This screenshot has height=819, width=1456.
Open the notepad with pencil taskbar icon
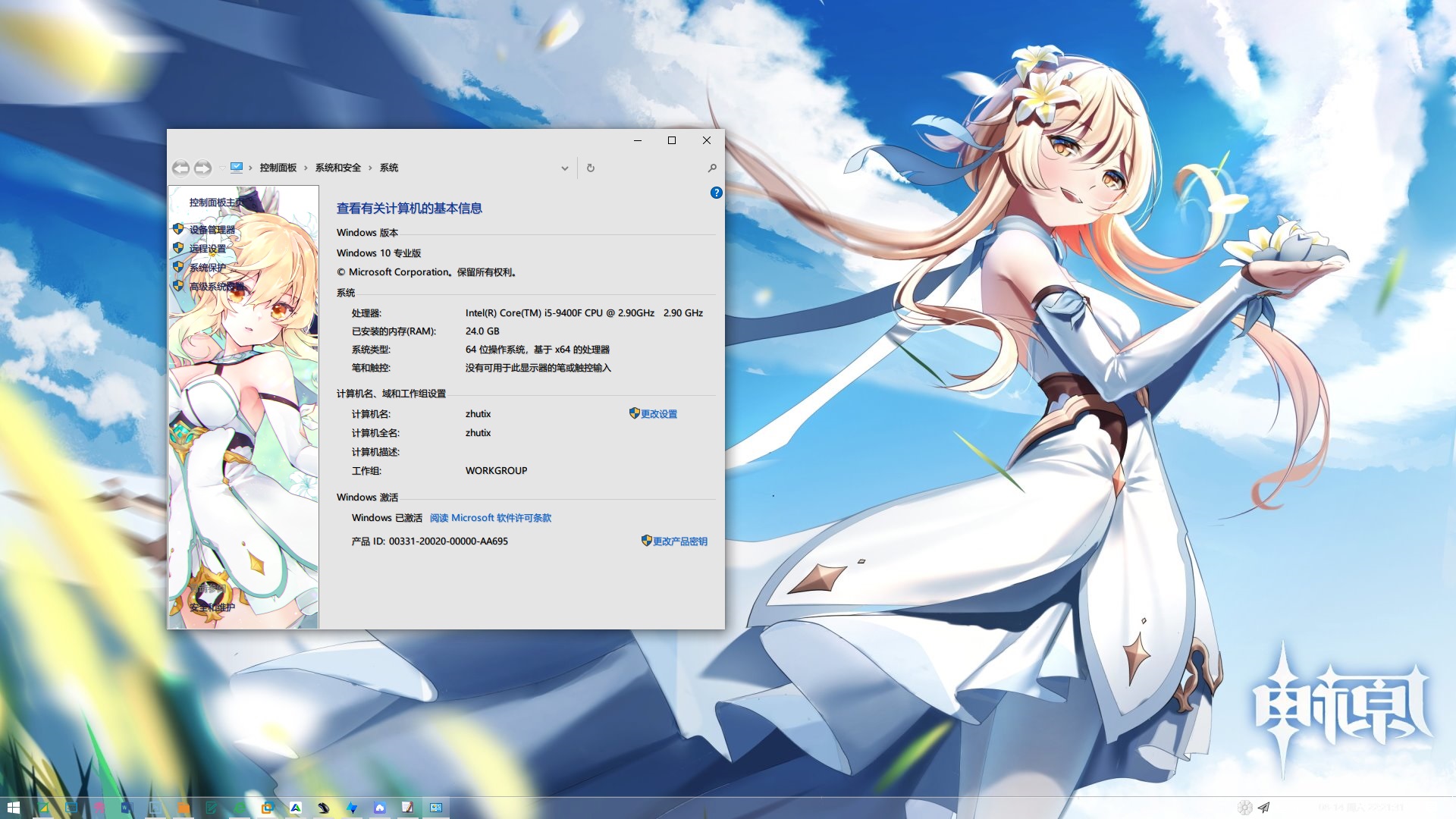407,808
